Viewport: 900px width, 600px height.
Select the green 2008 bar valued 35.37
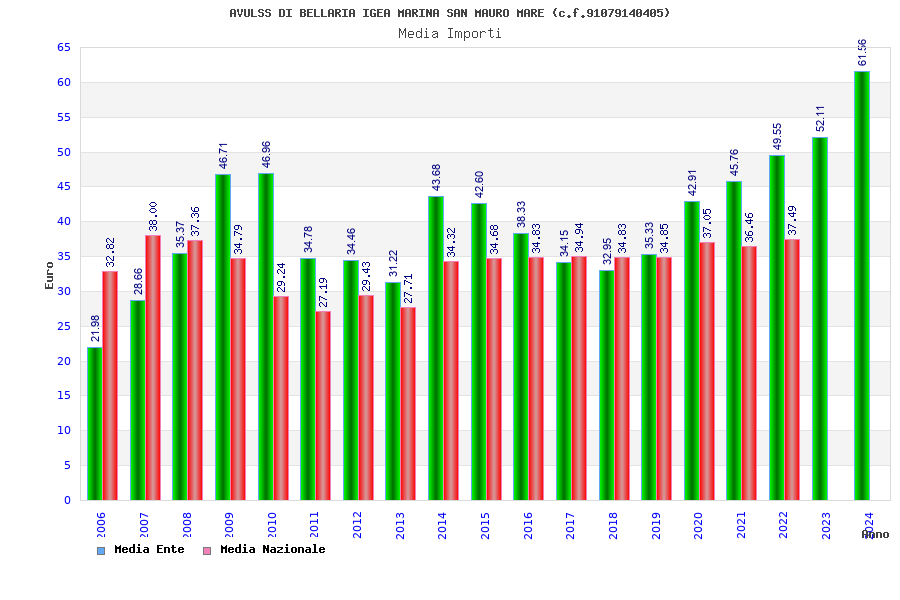[180, 377]
